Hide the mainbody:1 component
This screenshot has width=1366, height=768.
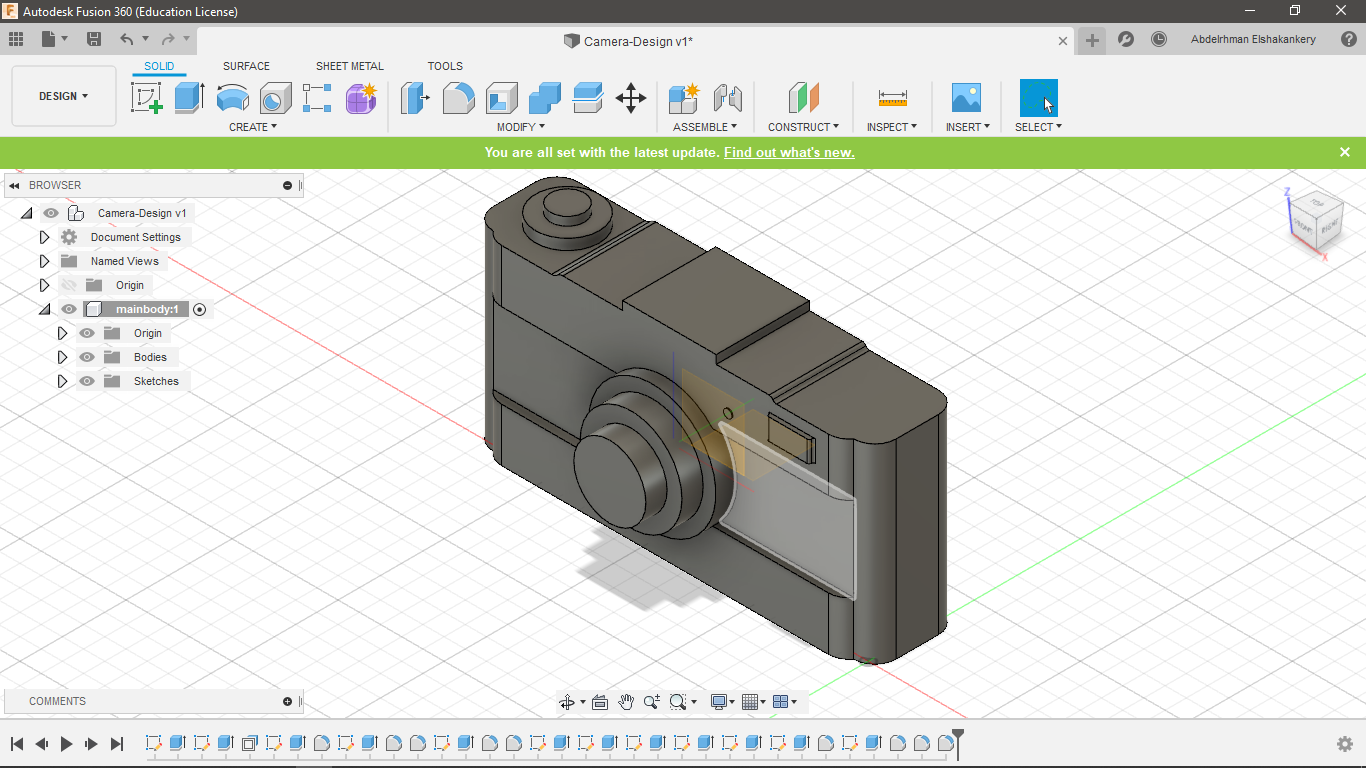coord(69,309)
